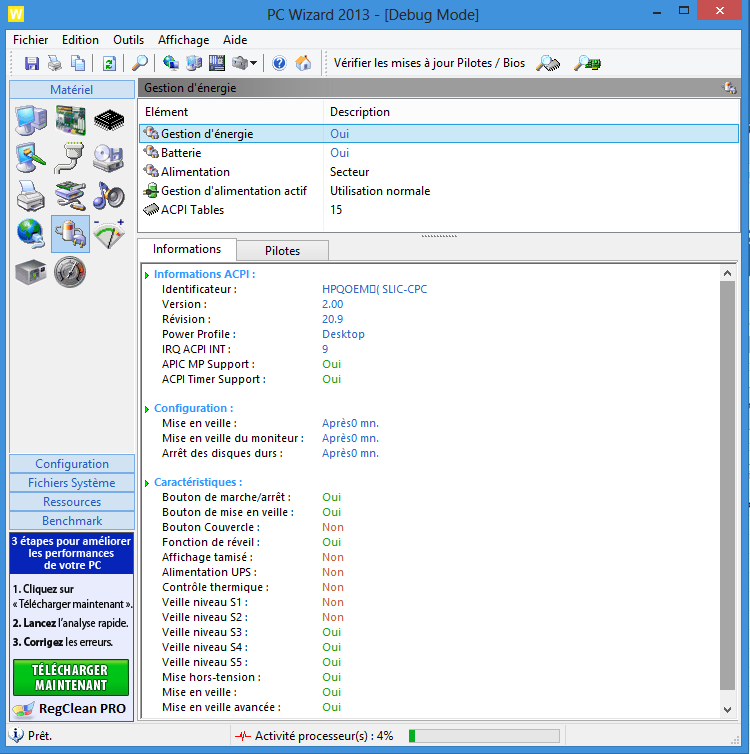Click the scrollbar up arrow in details pane

click(727, 273)
